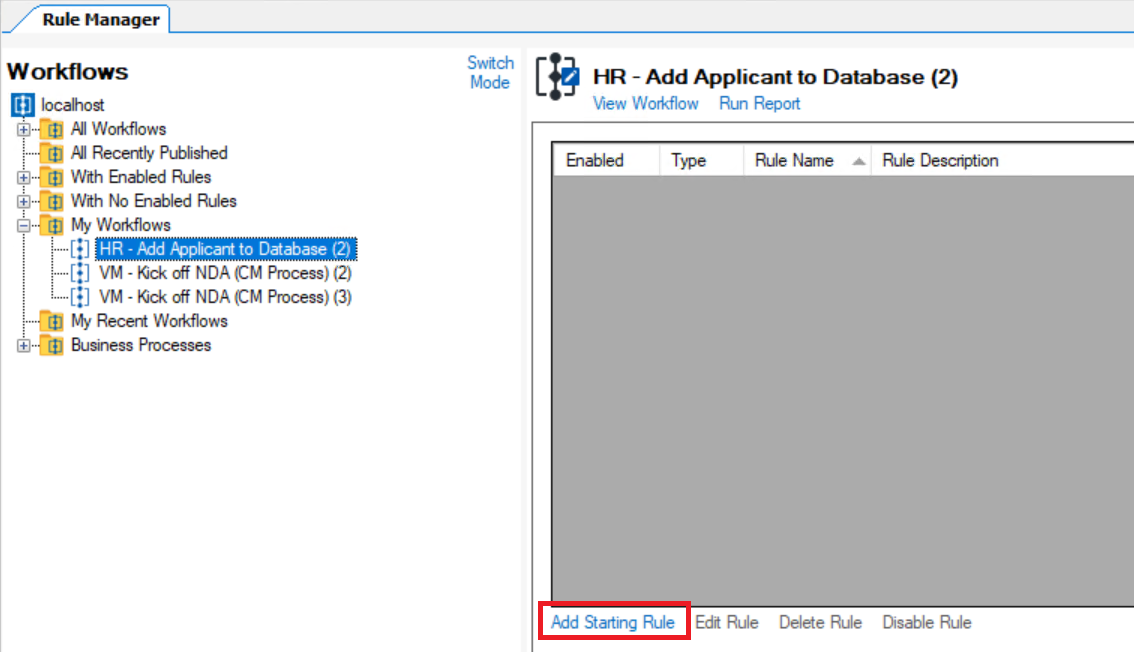The width and height of the screenshot is (1134, 652).
Task: Click workflow icon for VM - Kick off NDA (3)
Action: (81, 297)
